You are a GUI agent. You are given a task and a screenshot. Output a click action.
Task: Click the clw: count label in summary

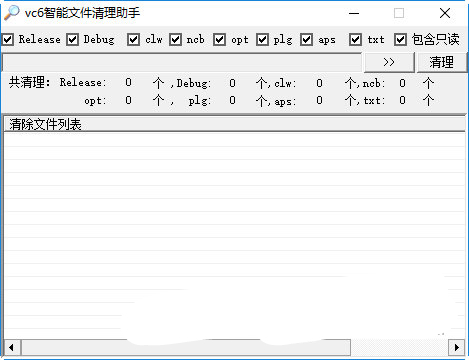pyautogui.click(x=285, y=83)
